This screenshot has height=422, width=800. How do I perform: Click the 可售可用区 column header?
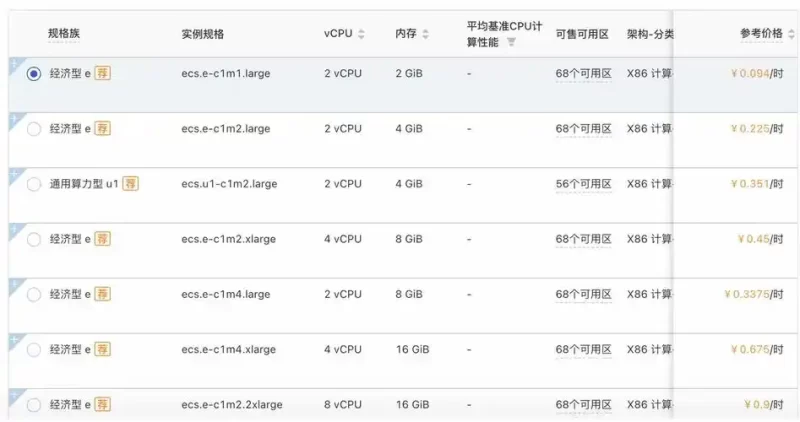coord(583,34)
